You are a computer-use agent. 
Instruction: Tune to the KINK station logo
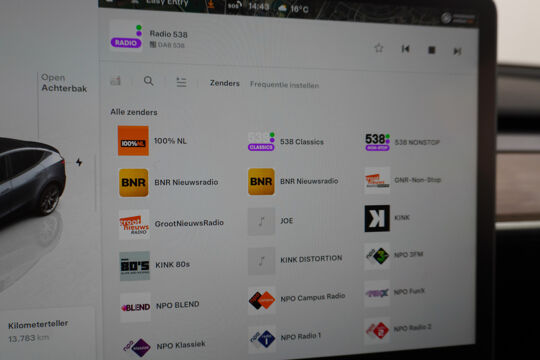tap(377, 218)
